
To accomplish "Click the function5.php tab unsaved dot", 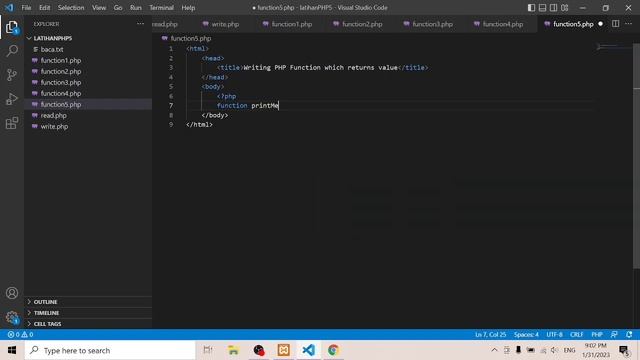I will click(x=600, y=24).
